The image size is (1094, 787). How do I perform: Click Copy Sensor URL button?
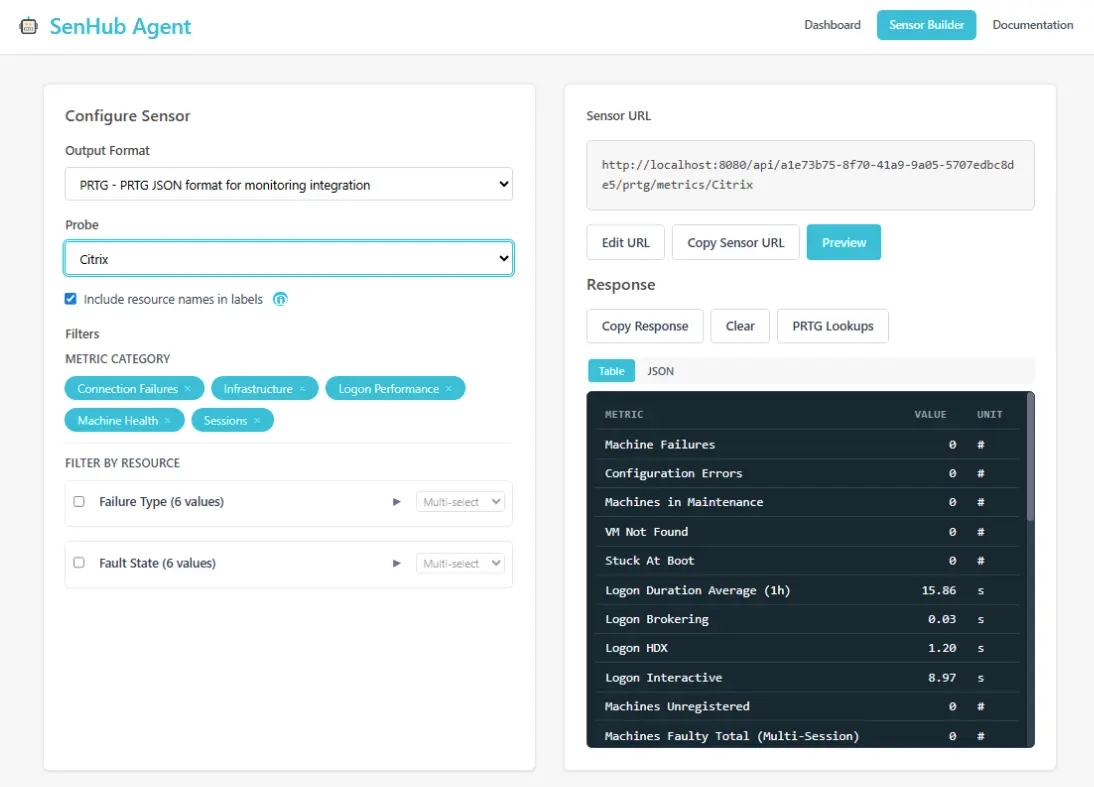point(735,242)
